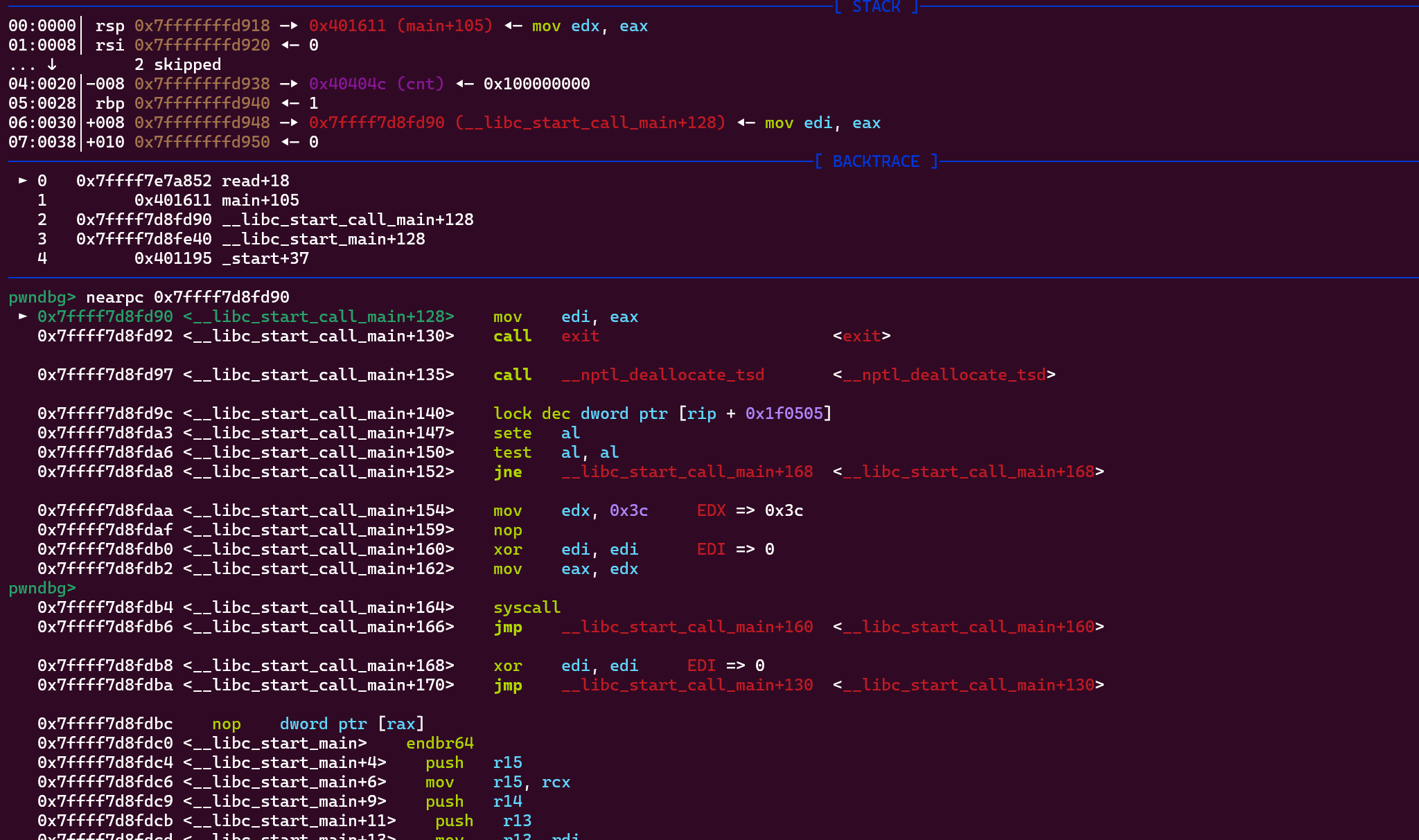Click the syscall instruction line
1419x840 pixels.
point(527,607)
